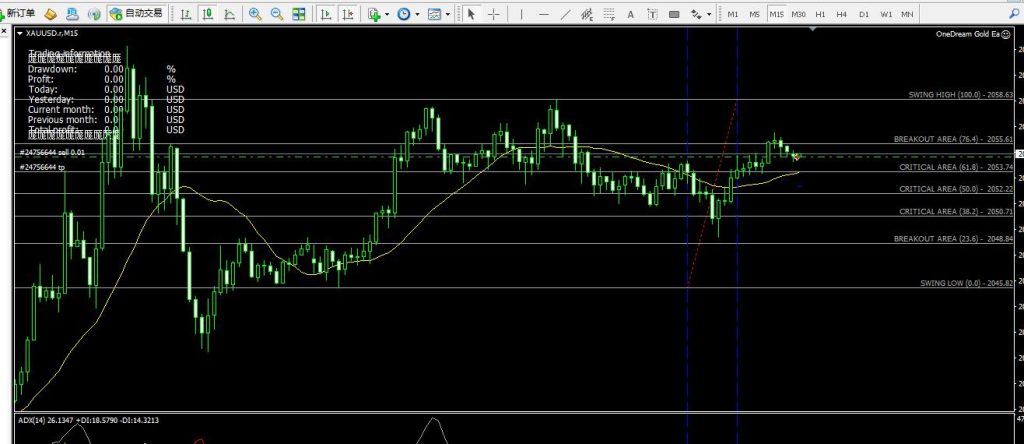The image size is (1024, 444).
Task: Select the horizontal line drawing tool
Action: coord(543,14)
